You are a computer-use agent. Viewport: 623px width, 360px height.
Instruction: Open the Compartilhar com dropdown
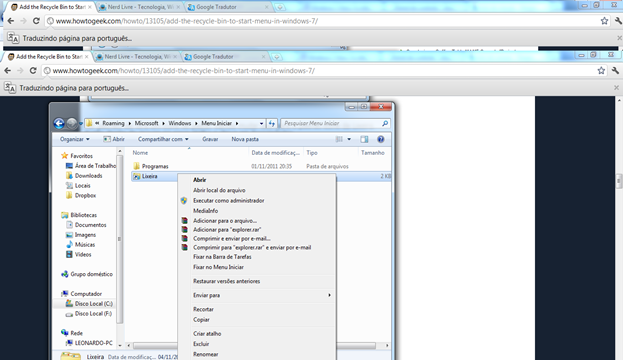coord(163,139)
